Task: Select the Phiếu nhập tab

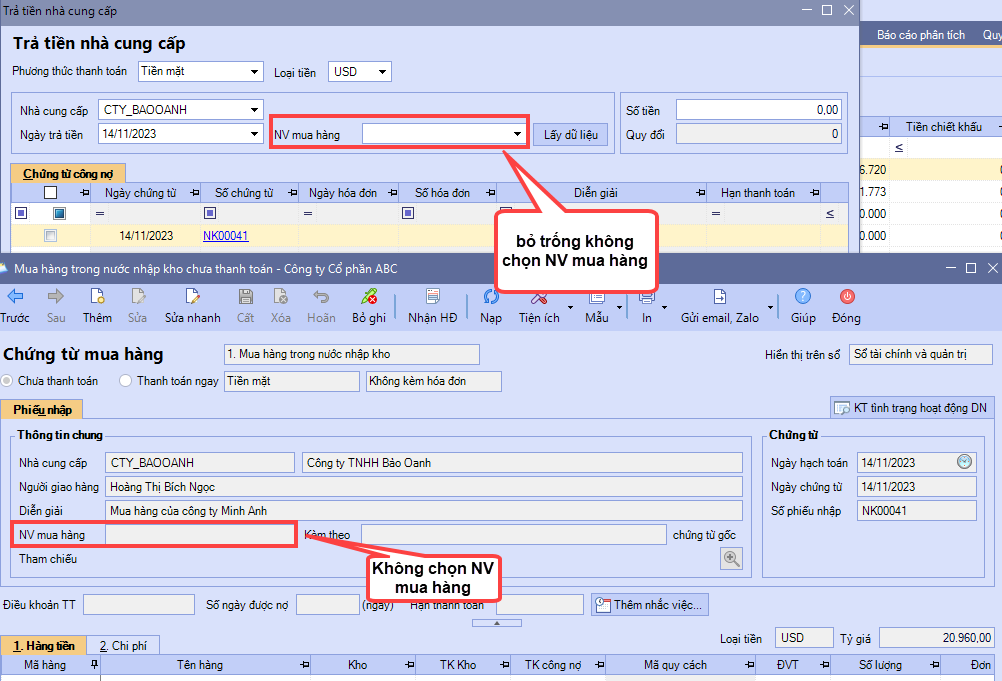Action: coord(41,409)
